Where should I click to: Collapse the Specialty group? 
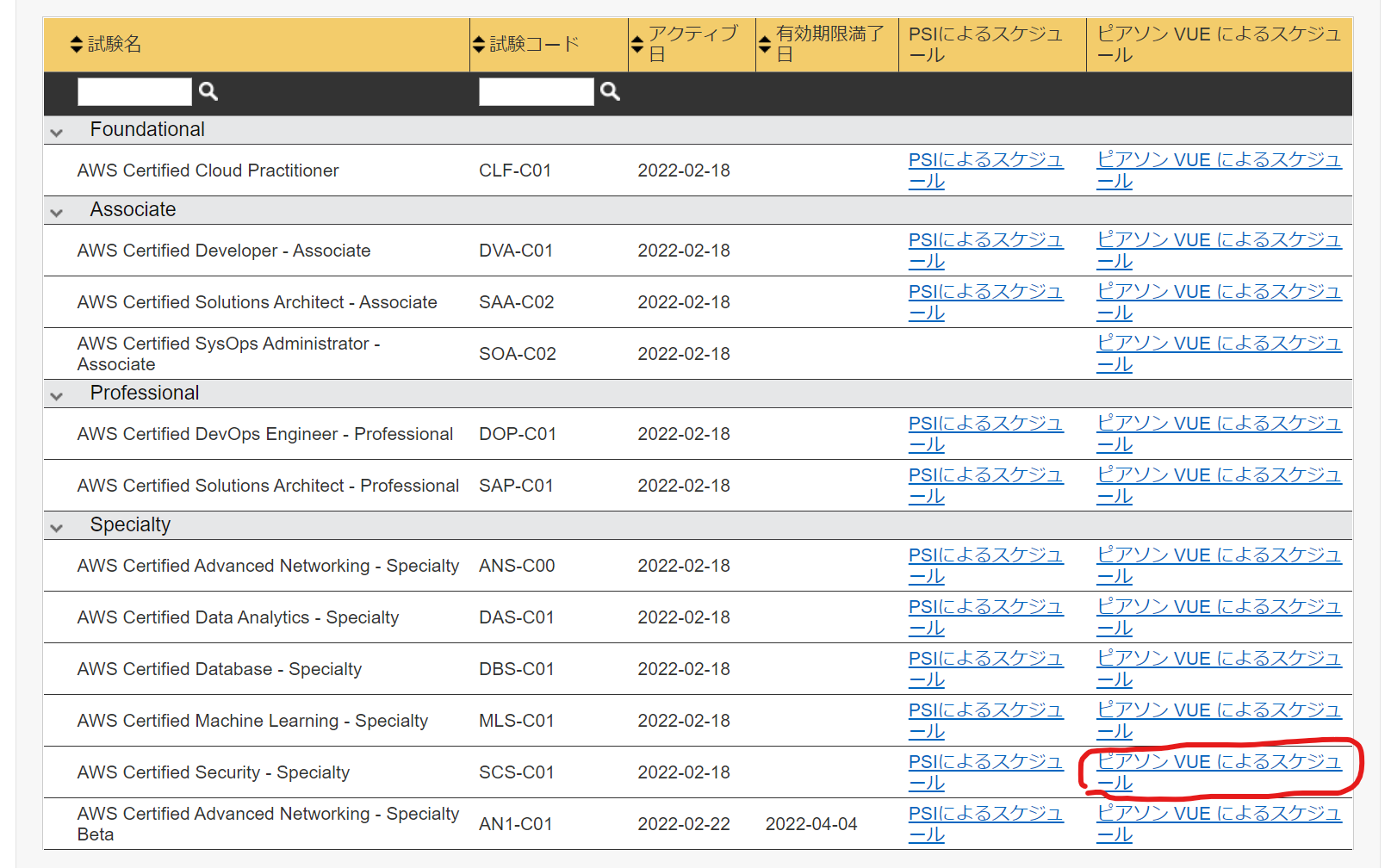(x=57, y=527)
